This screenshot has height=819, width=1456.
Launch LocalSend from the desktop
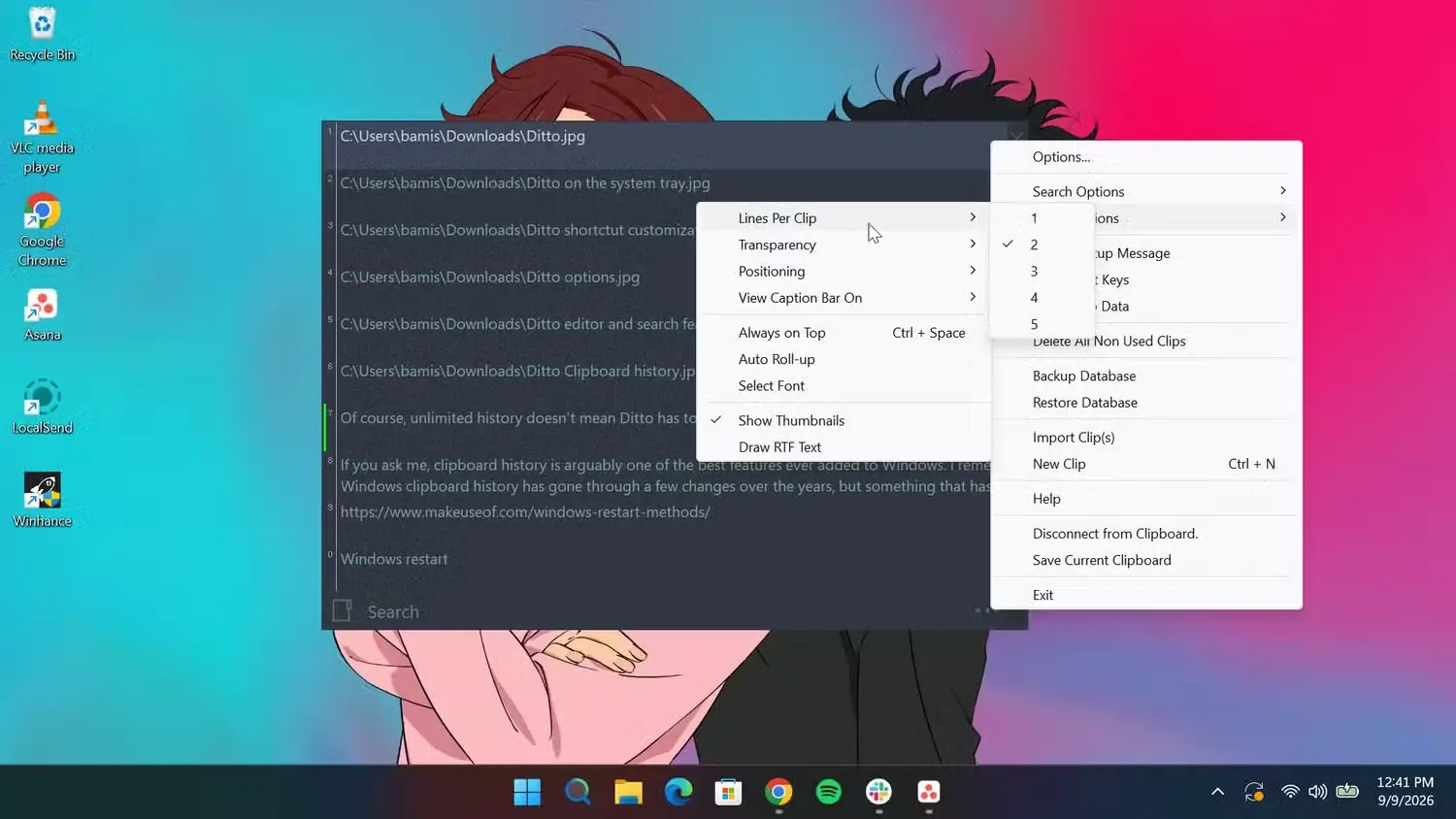[x=42, y=408]
